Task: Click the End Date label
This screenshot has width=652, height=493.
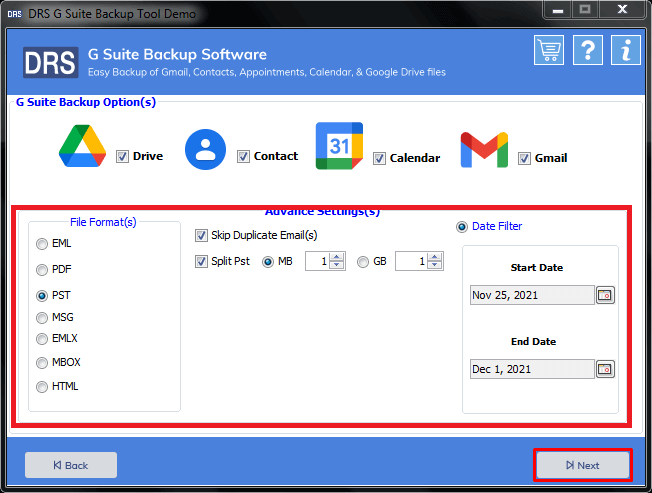Action: click(x=533, y=342)
